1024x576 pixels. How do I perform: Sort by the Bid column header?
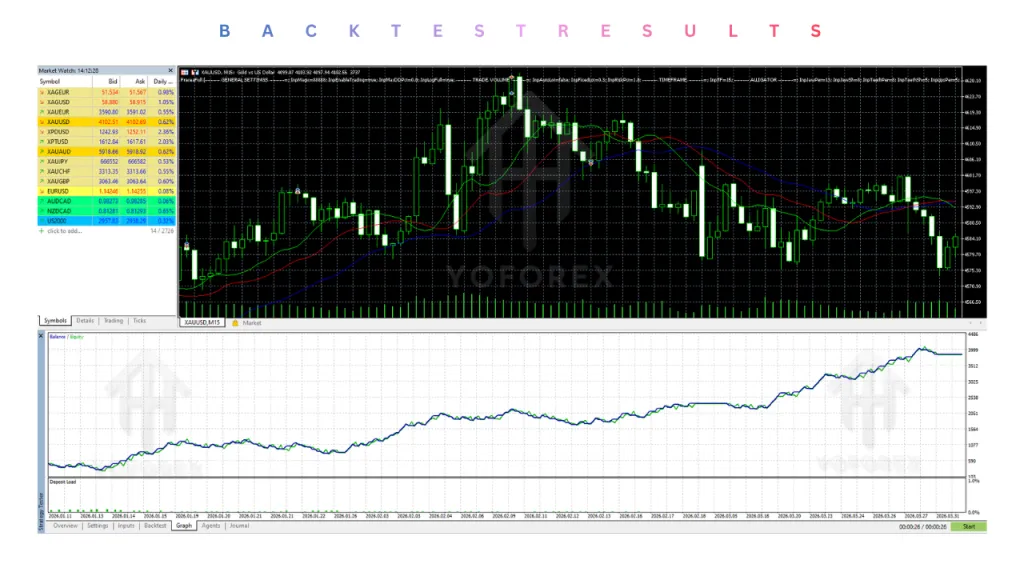tap(106, 82)
